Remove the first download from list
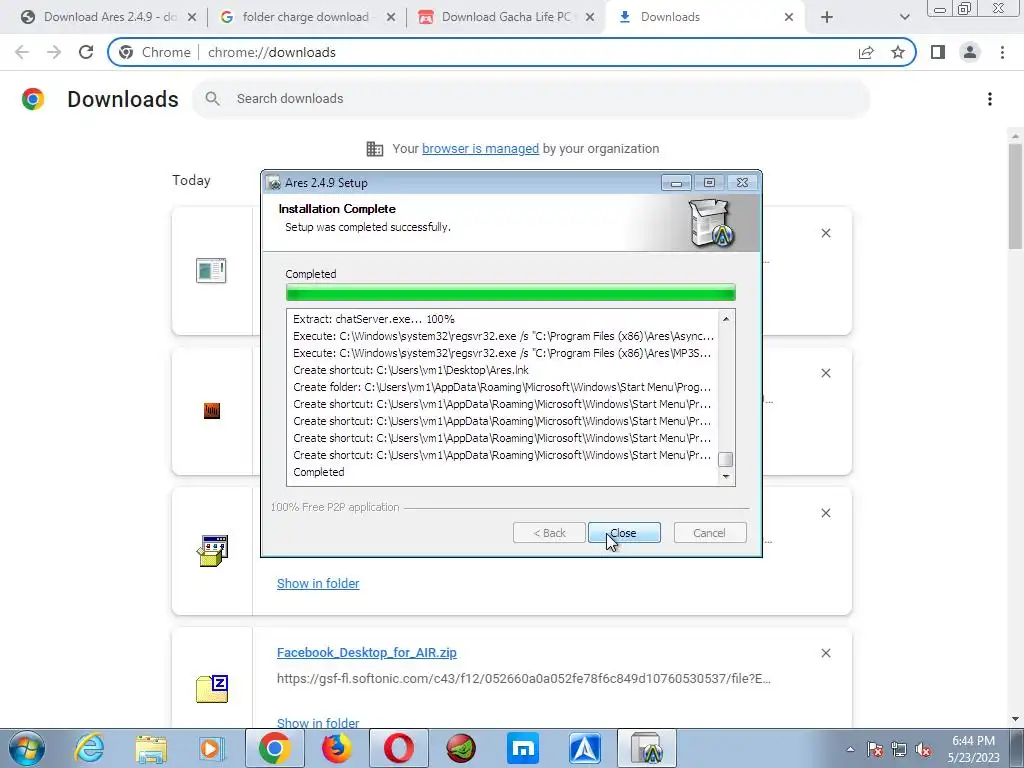Screen dimensions: 1024x768 tap(825, 233)
